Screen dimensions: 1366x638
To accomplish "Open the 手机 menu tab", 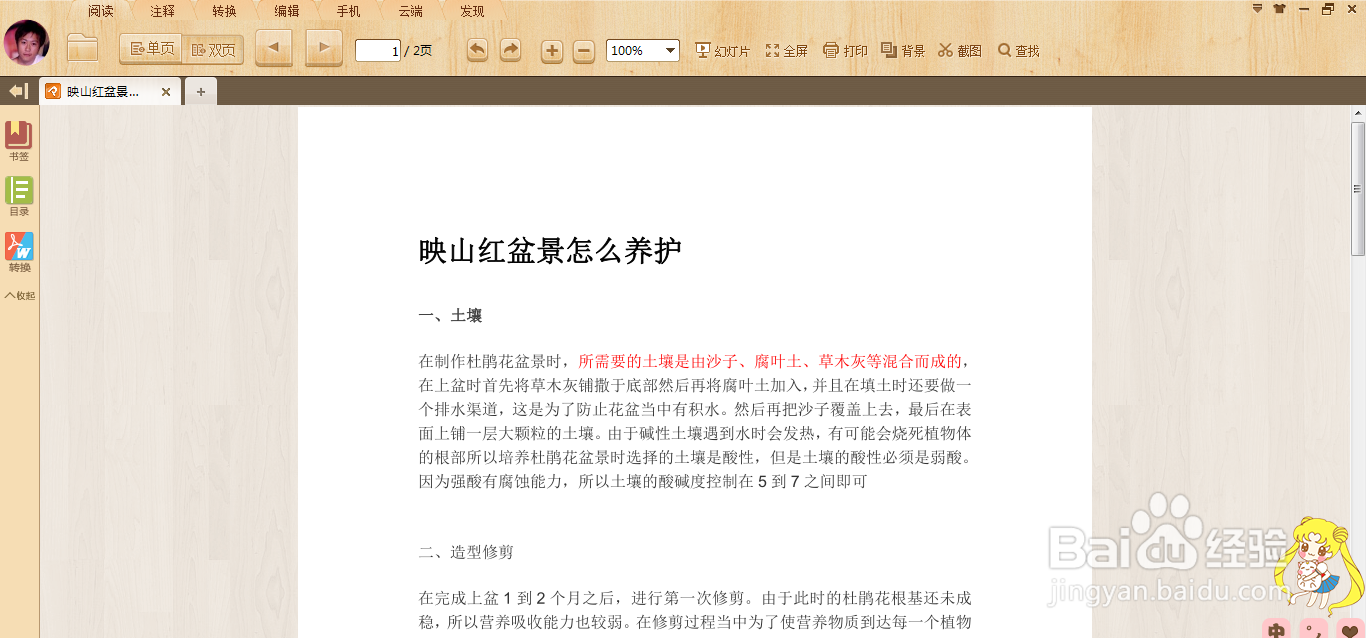I will coord(348,11).
